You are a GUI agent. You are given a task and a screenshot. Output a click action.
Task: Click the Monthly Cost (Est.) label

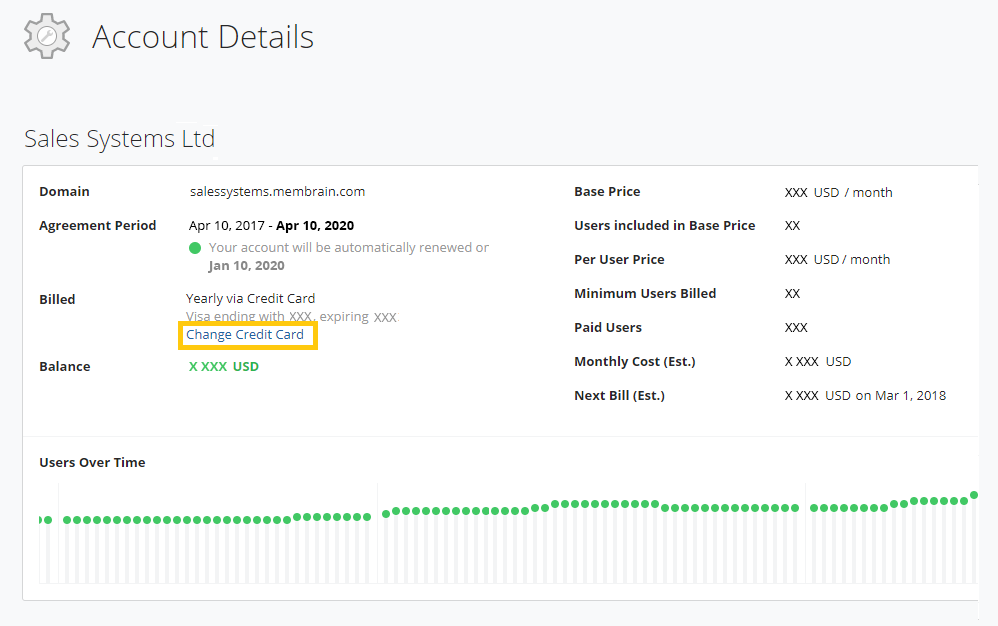pyautogui.click(x=634, y=361)
